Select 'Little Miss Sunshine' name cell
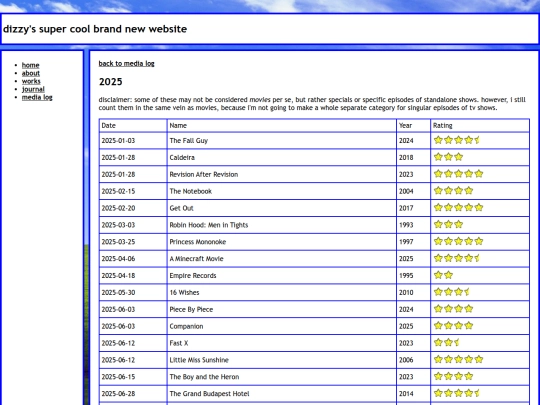The width and height of the screenshot is (540, 405). [x=282, y=360]
